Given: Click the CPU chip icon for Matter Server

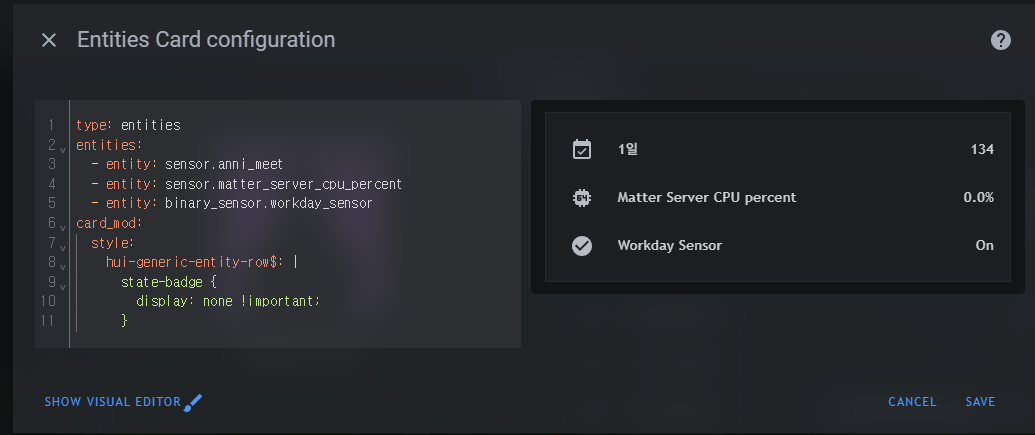Looking at the screenshot, I should [582, 197].
